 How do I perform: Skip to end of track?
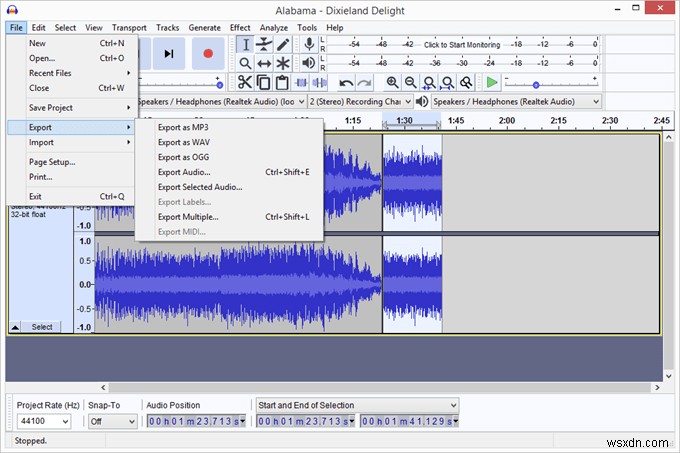[169, 53]
